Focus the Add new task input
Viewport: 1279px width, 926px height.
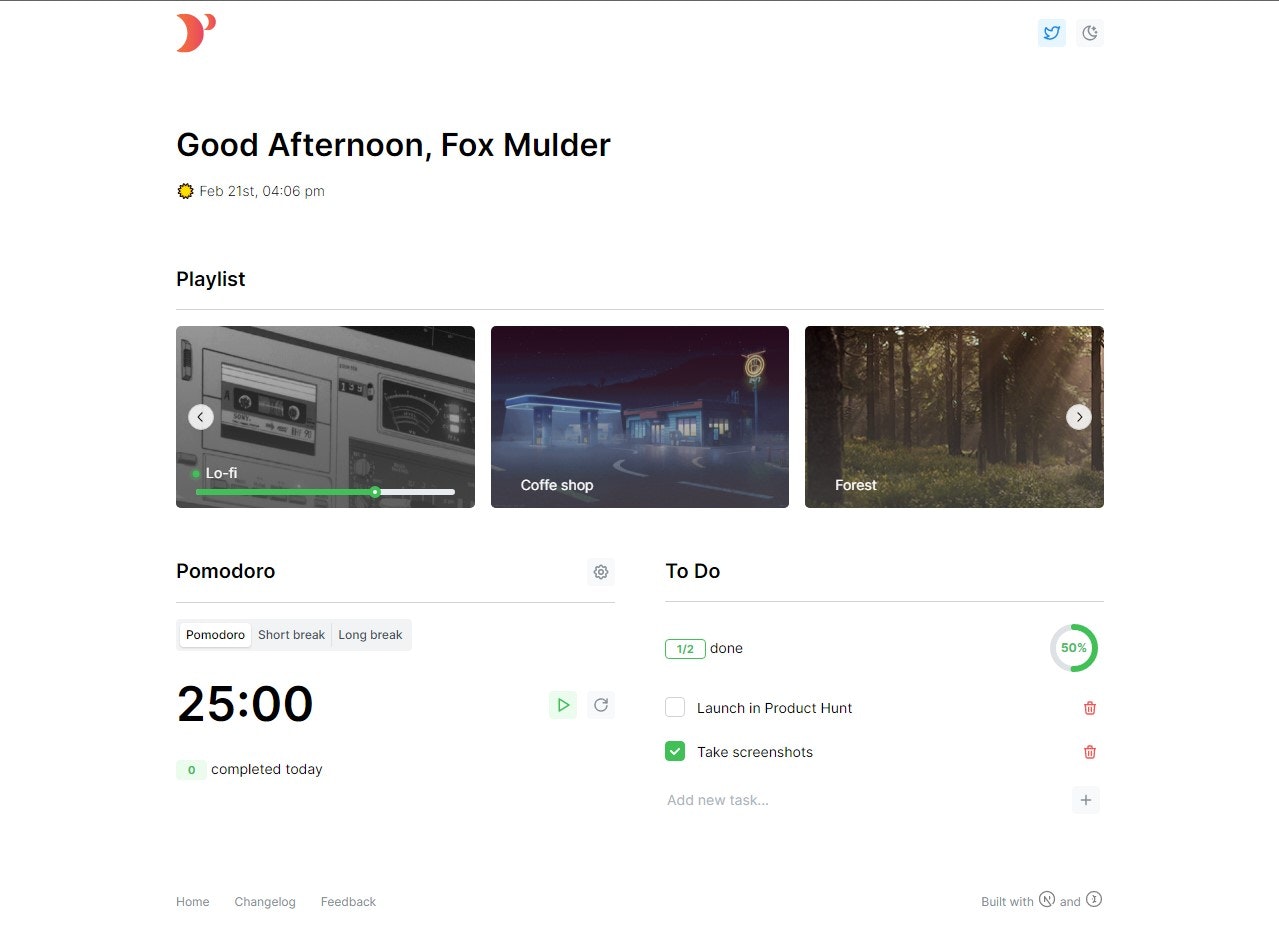pyautogui.click(x=865, y=800)
